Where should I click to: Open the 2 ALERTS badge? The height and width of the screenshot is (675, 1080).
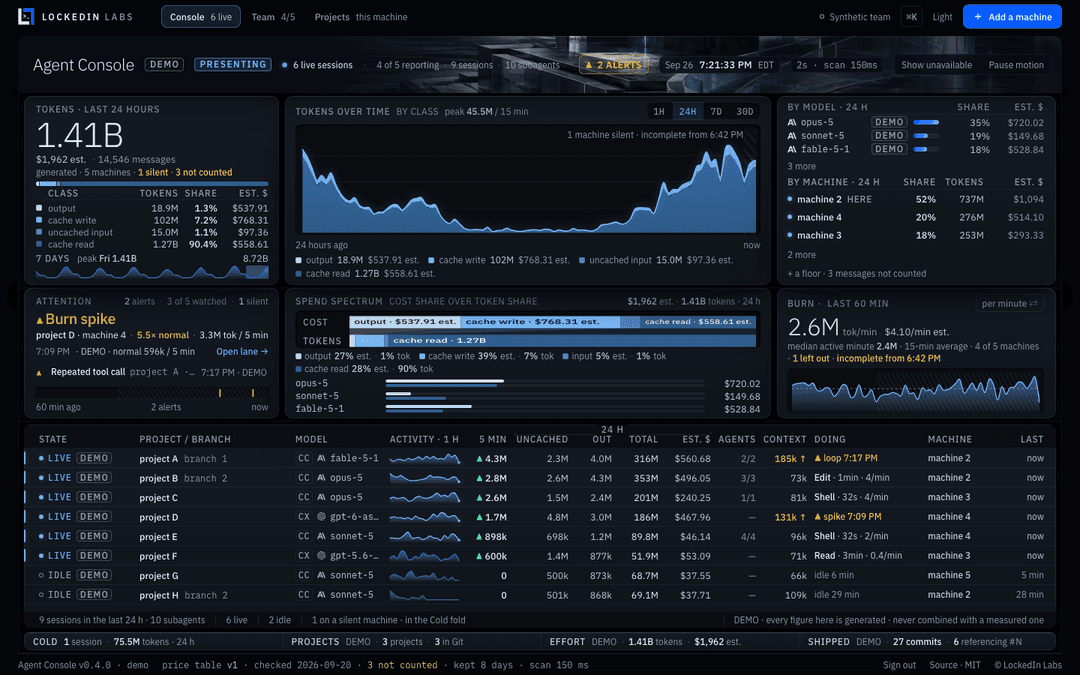click(x=613, y=65)
